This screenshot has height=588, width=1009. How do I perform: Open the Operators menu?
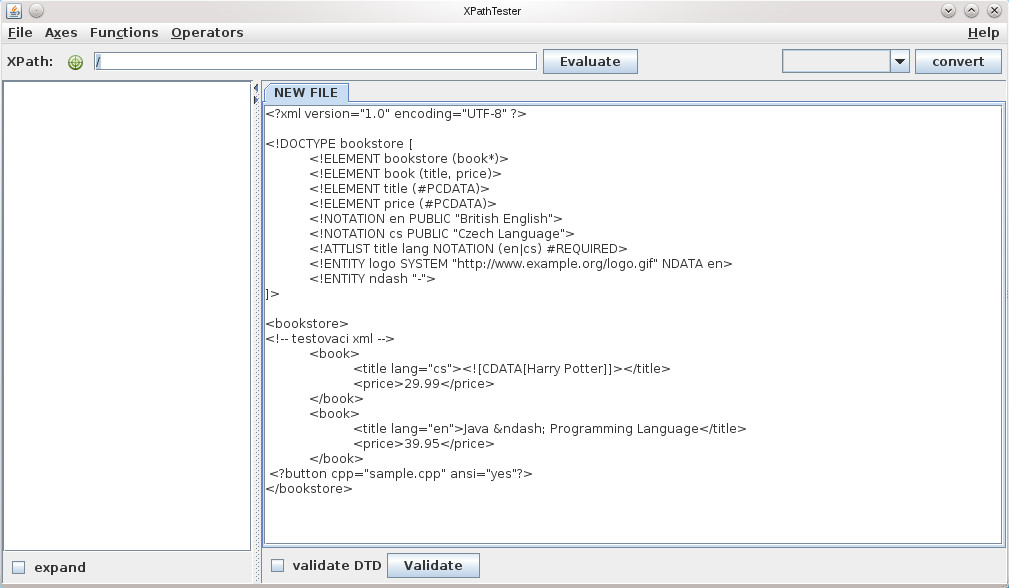tap(207, 33)
